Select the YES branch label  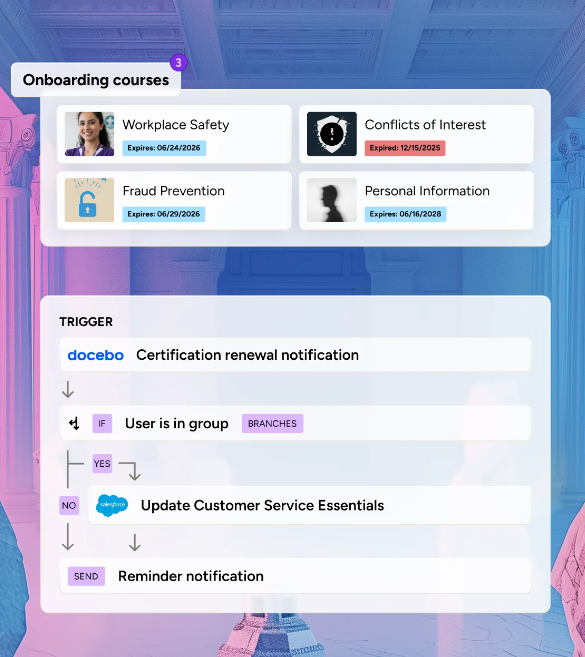tap(102, 463)
